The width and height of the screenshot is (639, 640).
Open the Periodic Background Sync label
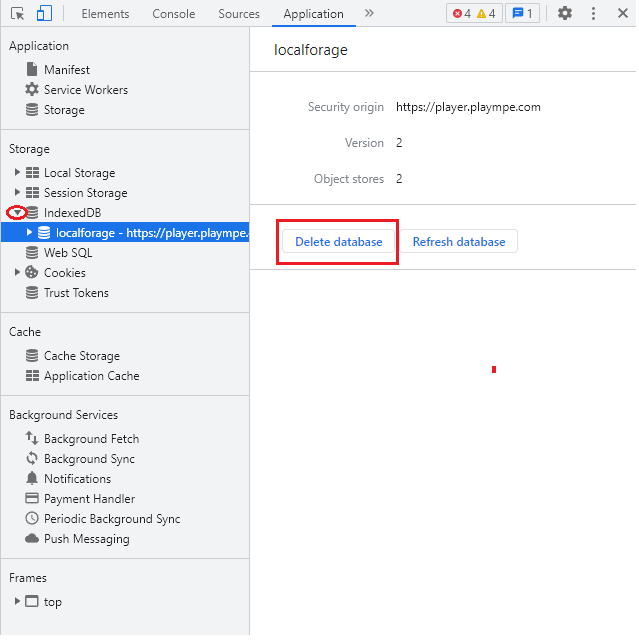tap(113, 521)
